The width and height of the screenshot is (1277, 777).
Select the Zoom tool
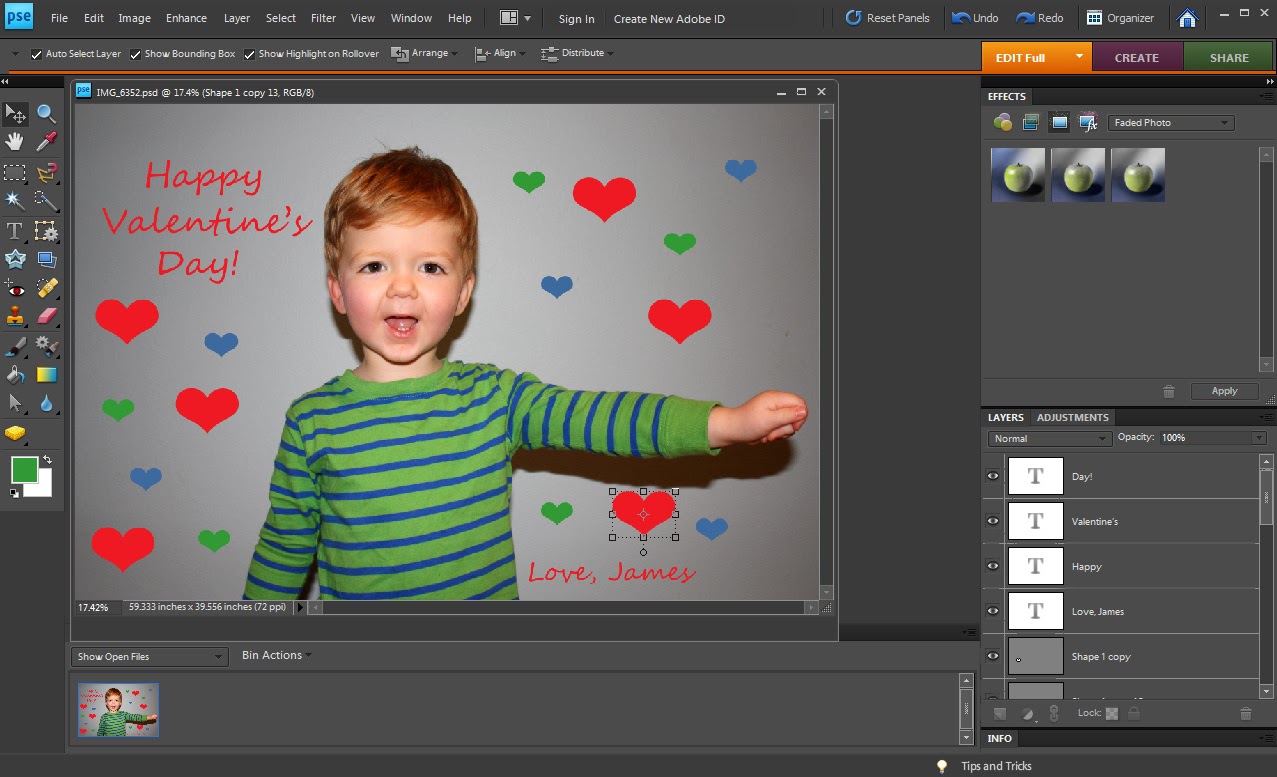pyautogui.click(x=46, y=114)
